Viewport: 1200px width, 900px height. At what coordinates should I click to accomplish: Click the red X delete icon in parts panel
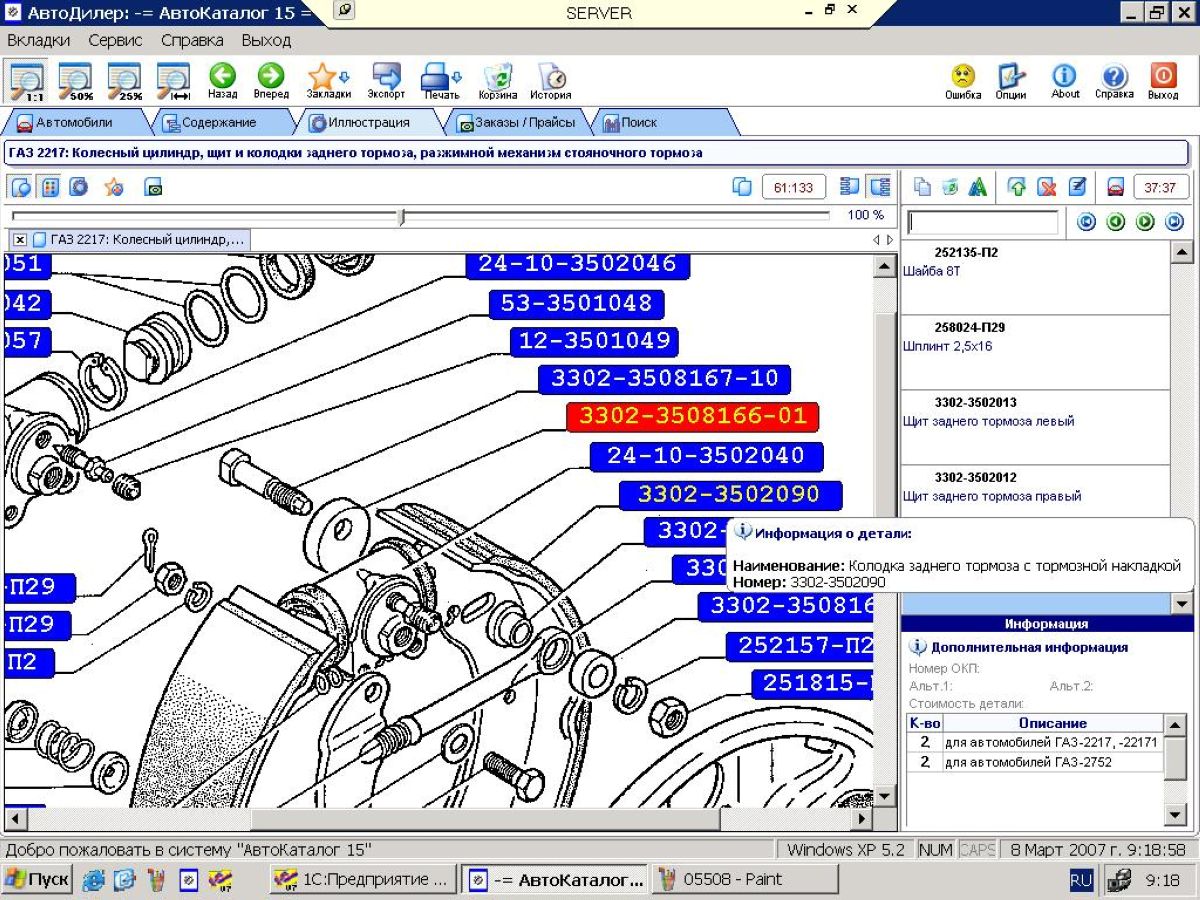tap(1047, 187)
